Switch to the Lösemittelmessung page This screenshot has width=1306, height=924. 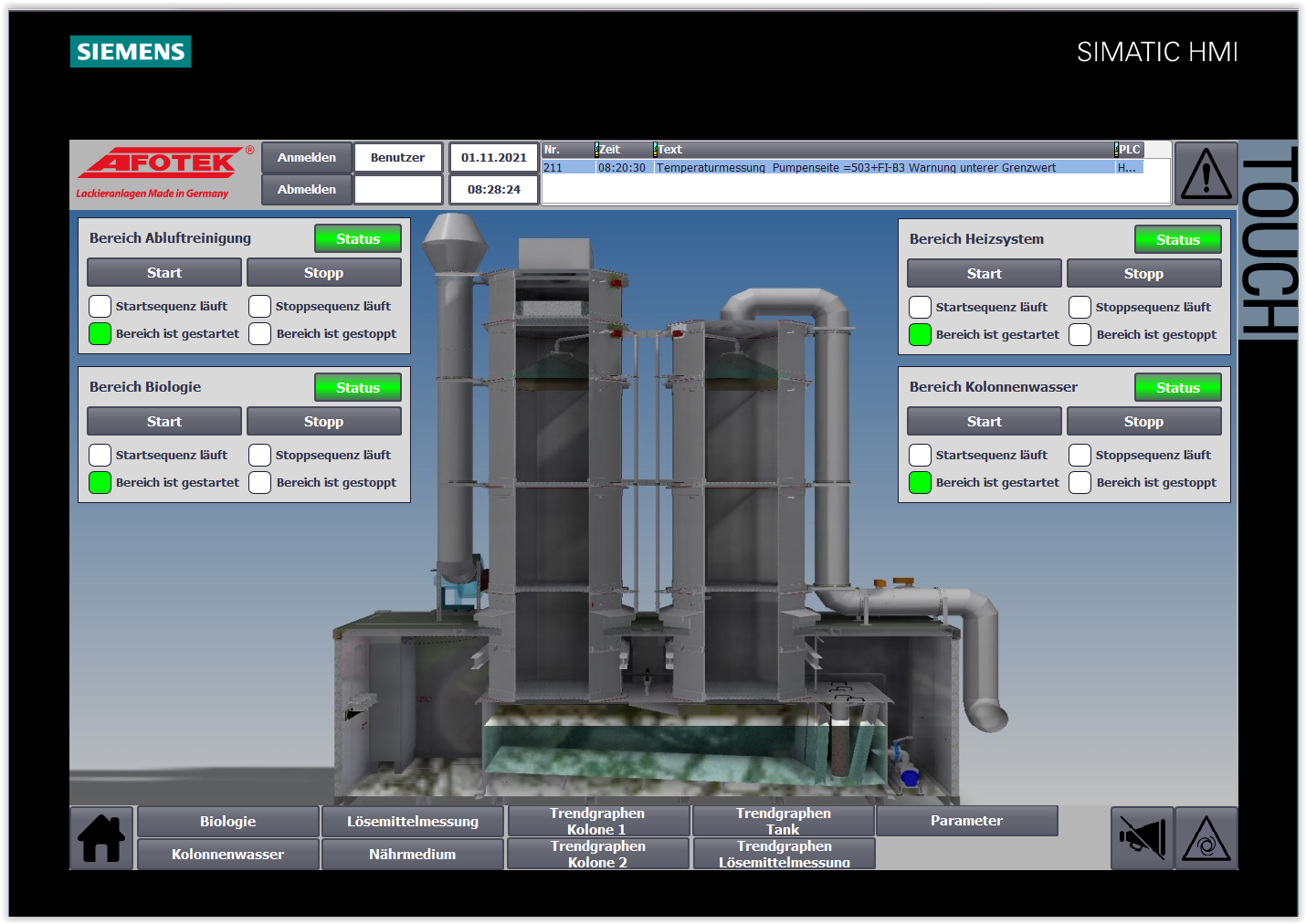pos(412,822)
